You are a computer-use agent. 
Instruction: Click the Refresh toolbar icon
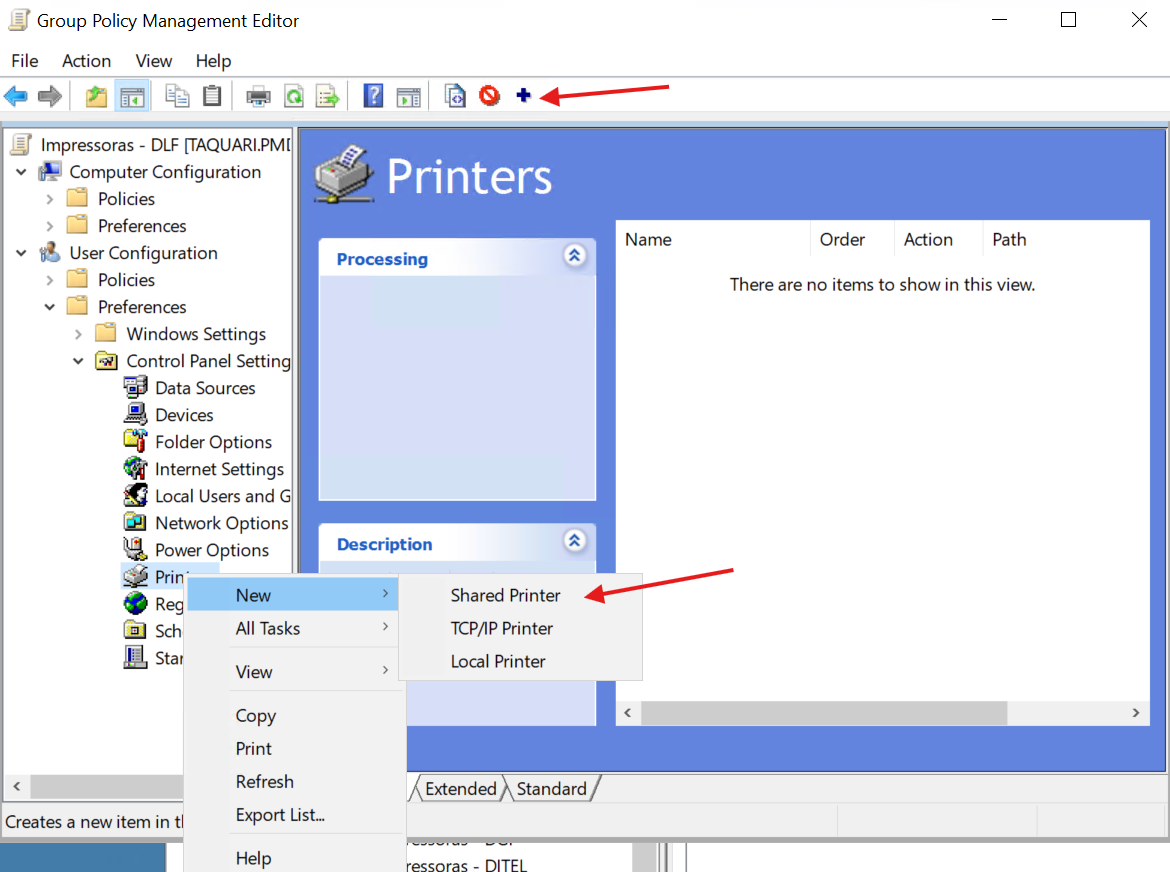[x=294, y=96]
